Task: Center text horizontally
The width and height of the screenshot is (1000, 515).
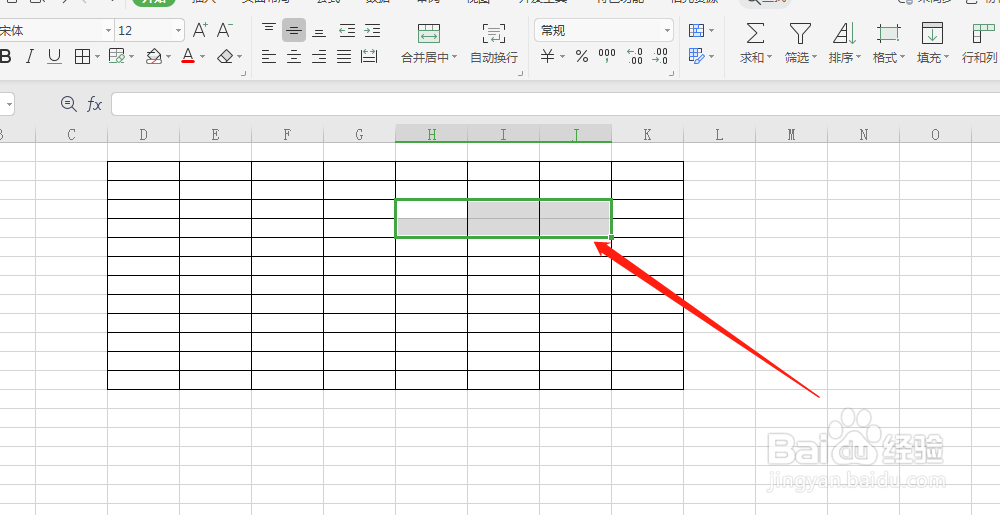Action: click(x=294, y=57)
